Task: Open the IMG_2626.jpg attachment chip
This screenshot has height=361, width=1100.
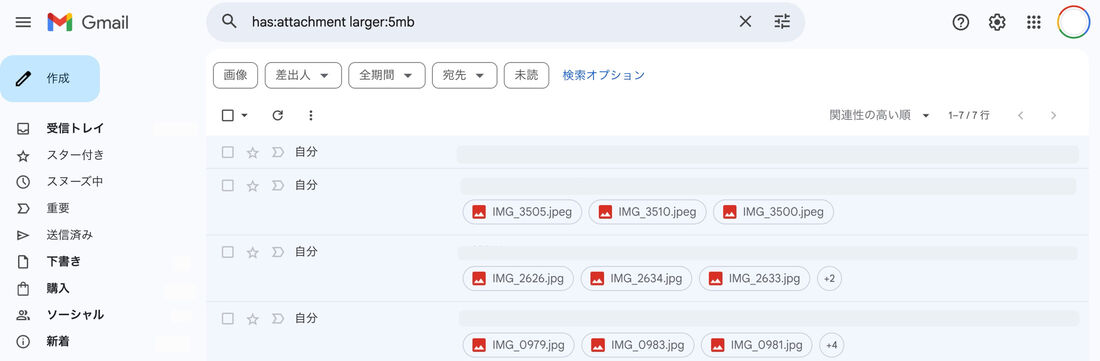Action: pyautogui.click(x=518, y=278)
